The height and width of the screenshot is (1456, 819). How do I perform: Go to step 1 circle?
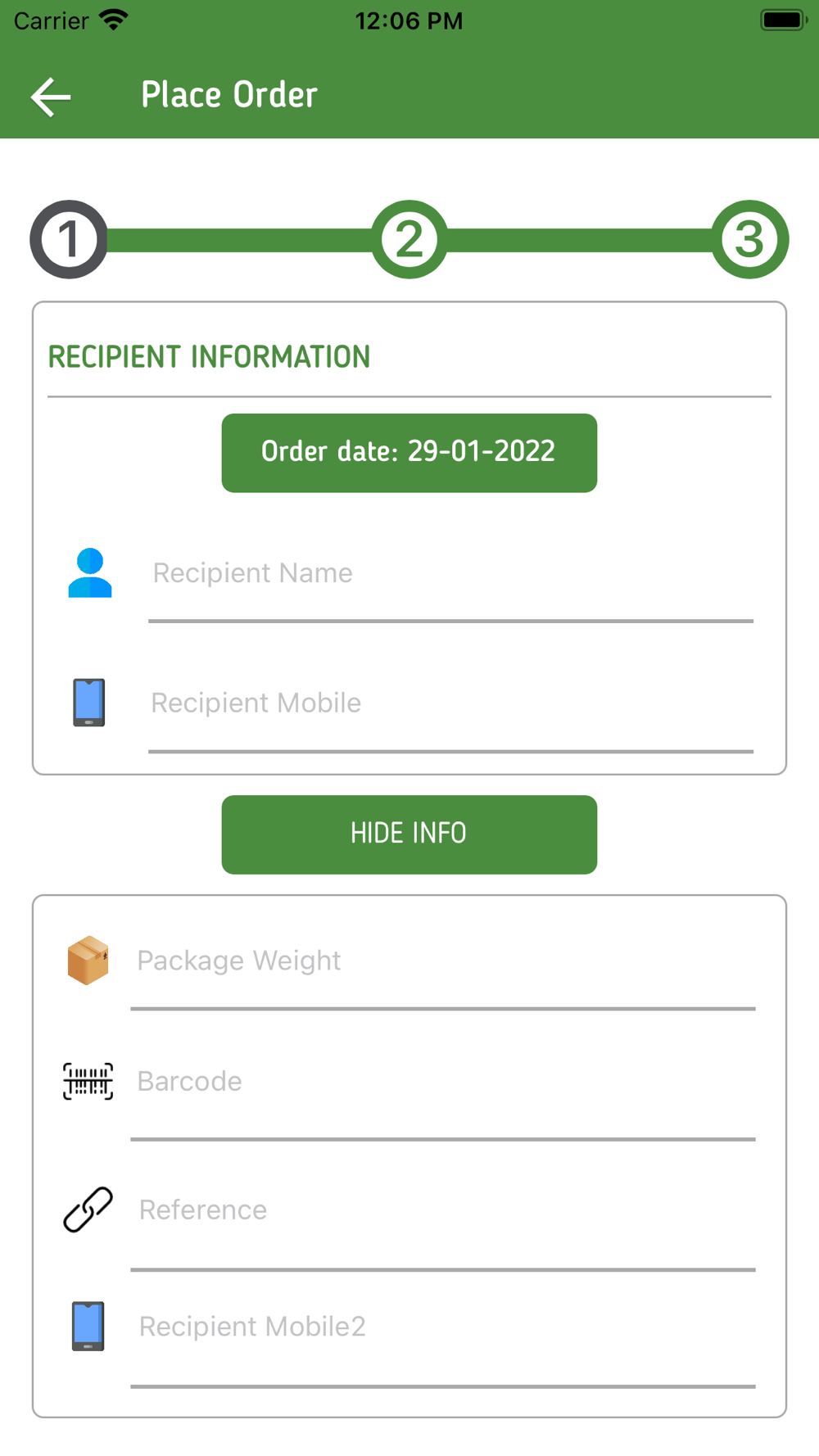(69, 239)
